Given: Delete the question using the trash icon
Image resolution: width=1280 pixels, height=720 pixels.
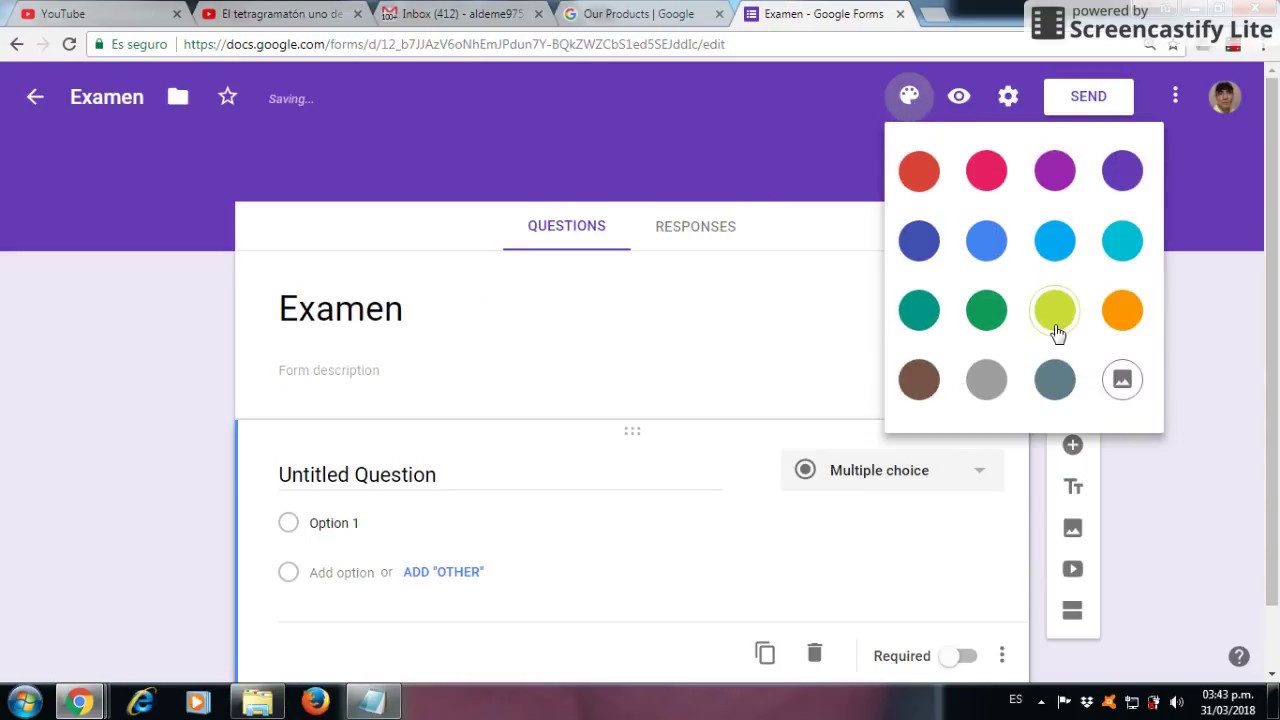Looking at the screenshot, I should [814, 653].
